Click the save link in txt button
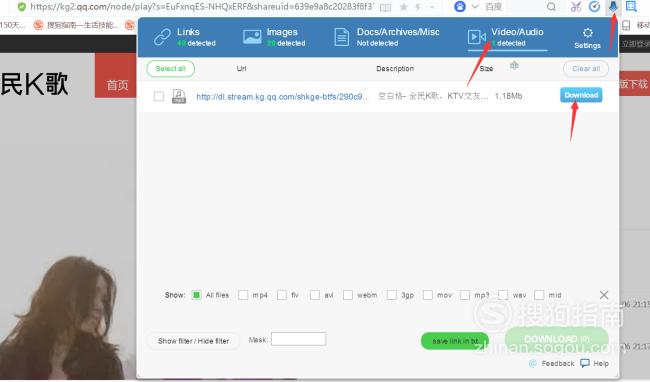Image resolution: width=650 pixels, height=382 pixels. pos(455,341)
